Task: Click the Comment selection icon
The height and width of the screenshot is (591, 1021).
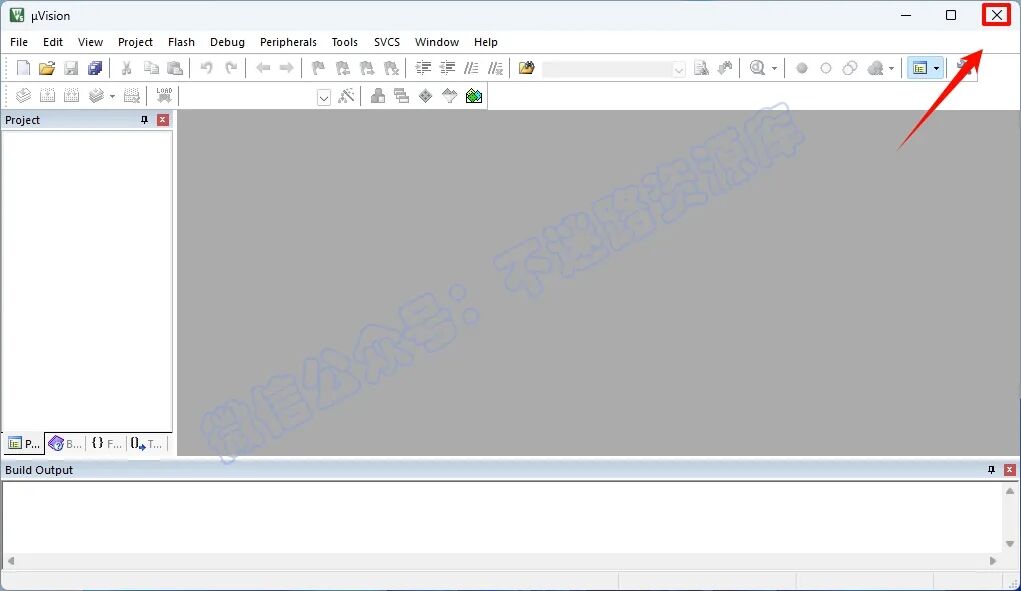Action: click(471, 68)
